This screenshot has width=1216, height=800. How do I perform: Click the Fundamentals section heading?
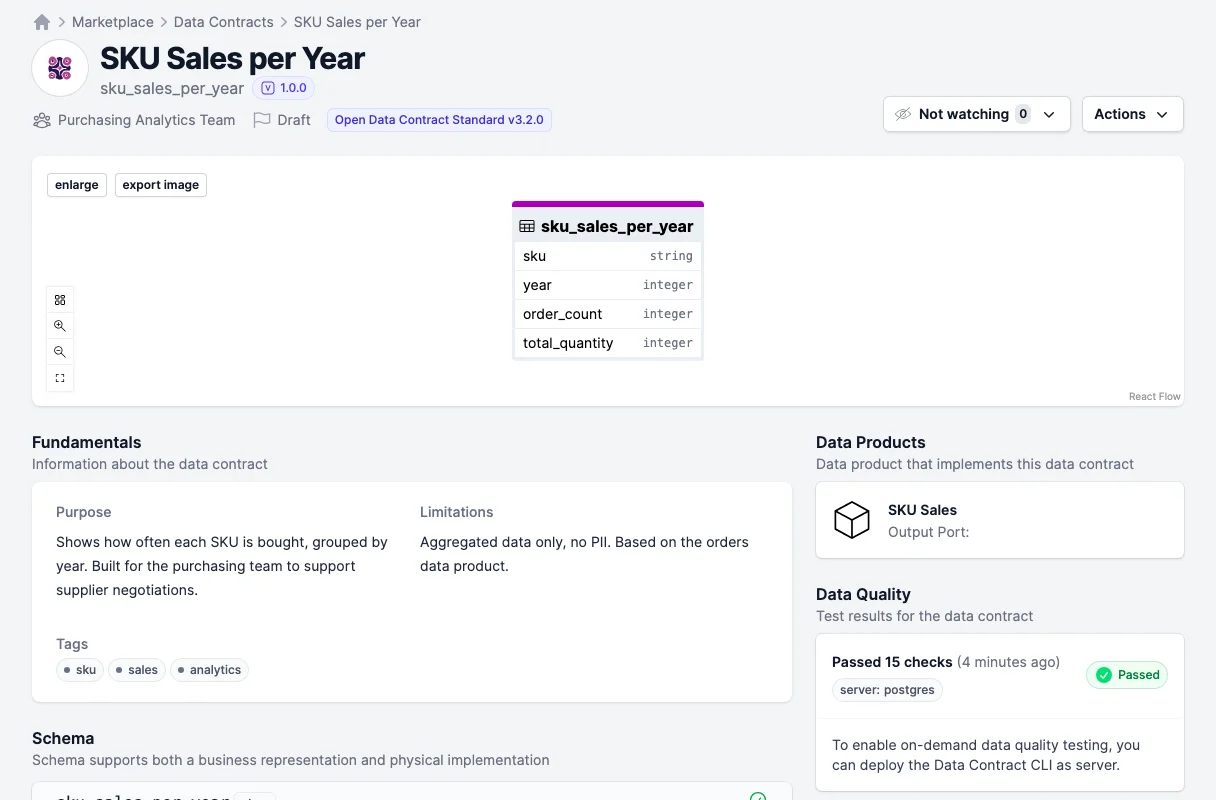[x=87, y=442]
